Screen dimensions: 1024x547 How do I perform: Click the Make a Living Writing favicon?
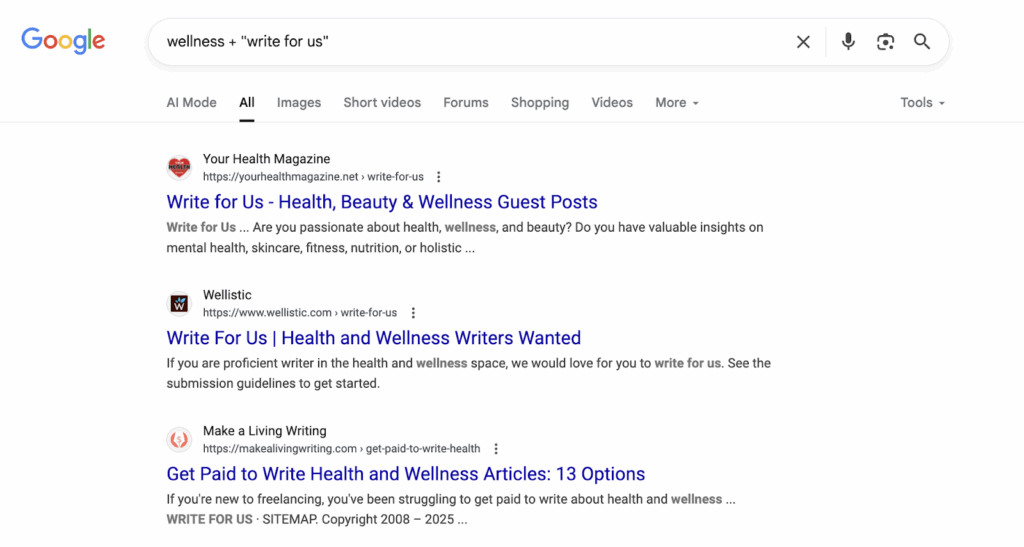tap(179, 440)
